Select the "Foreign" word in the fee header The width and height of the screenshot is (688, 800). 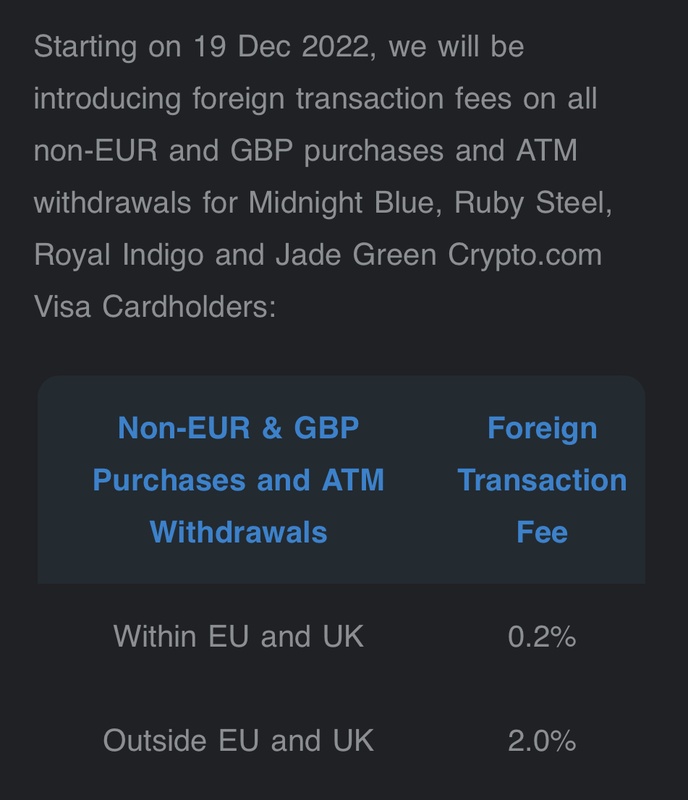(x=542, y=428)
